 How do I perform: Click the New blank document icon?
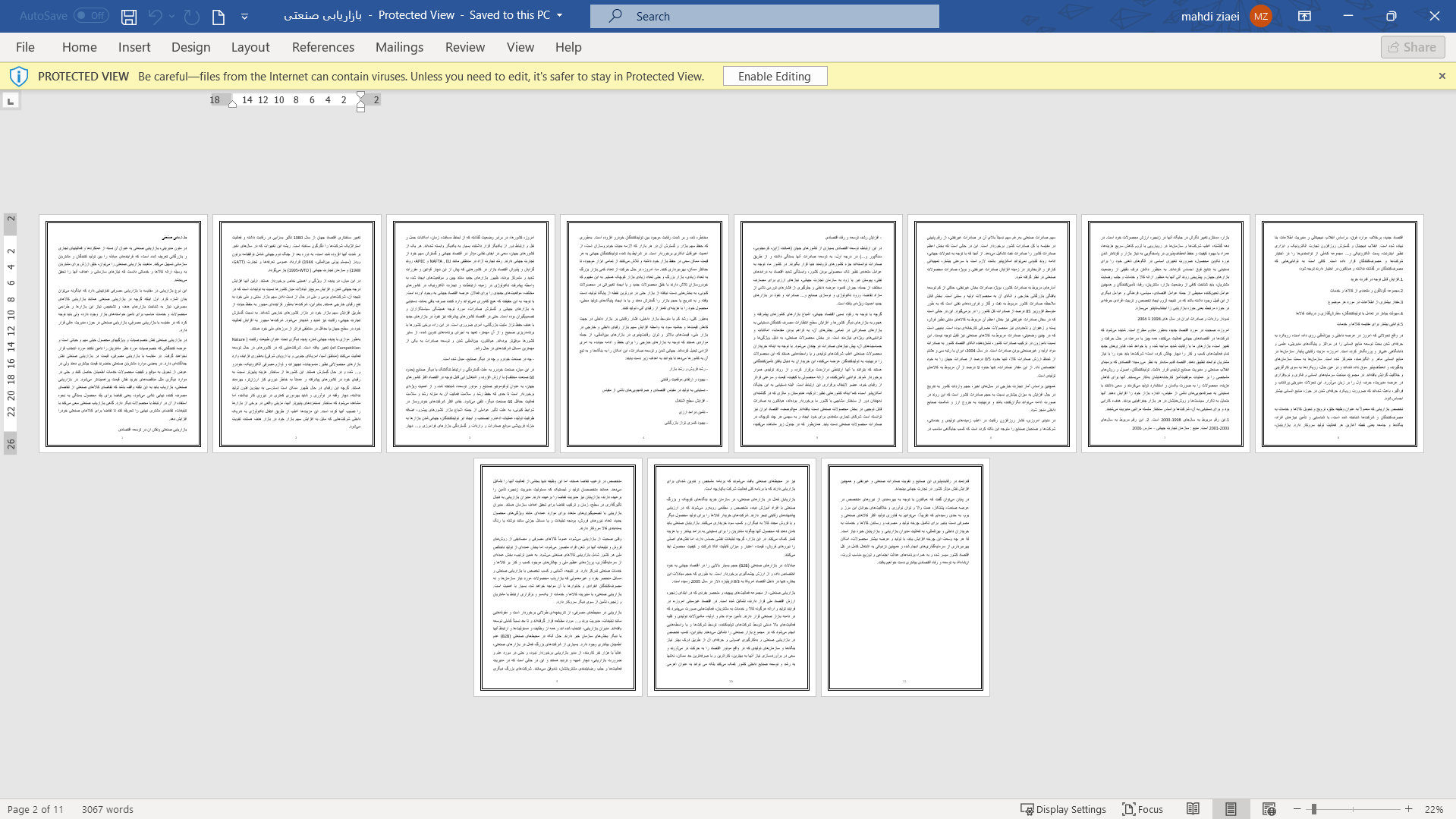219,16
